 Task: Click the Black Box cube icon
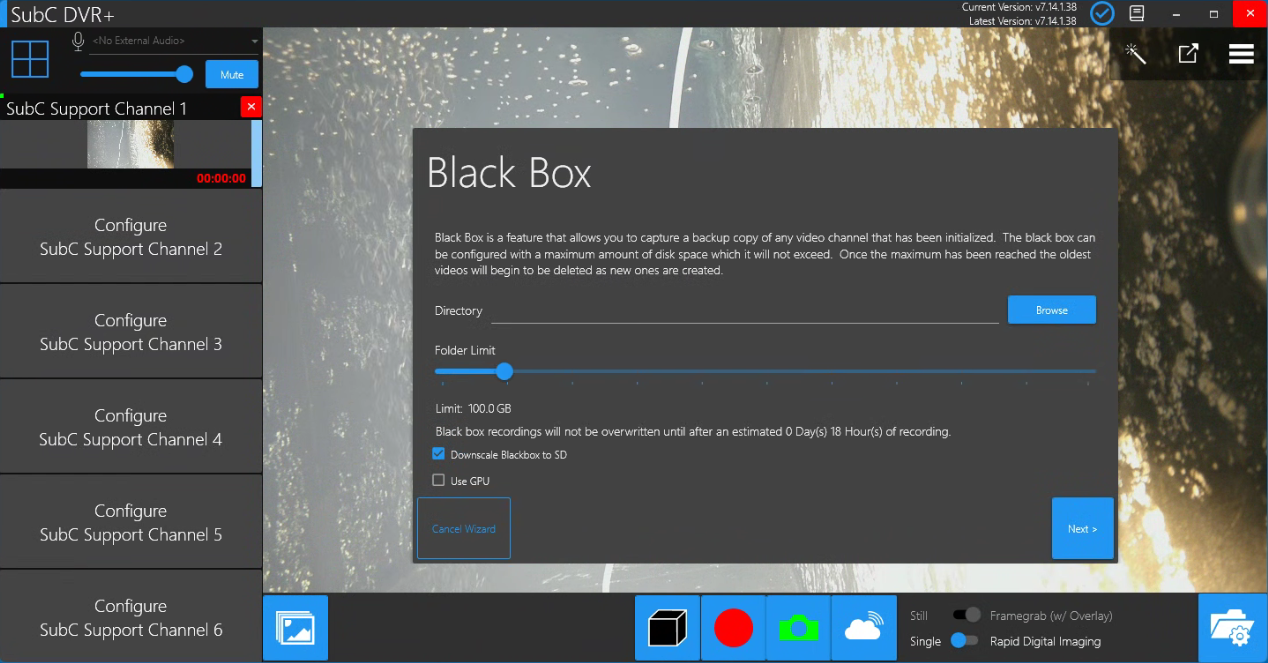[667, 628]
